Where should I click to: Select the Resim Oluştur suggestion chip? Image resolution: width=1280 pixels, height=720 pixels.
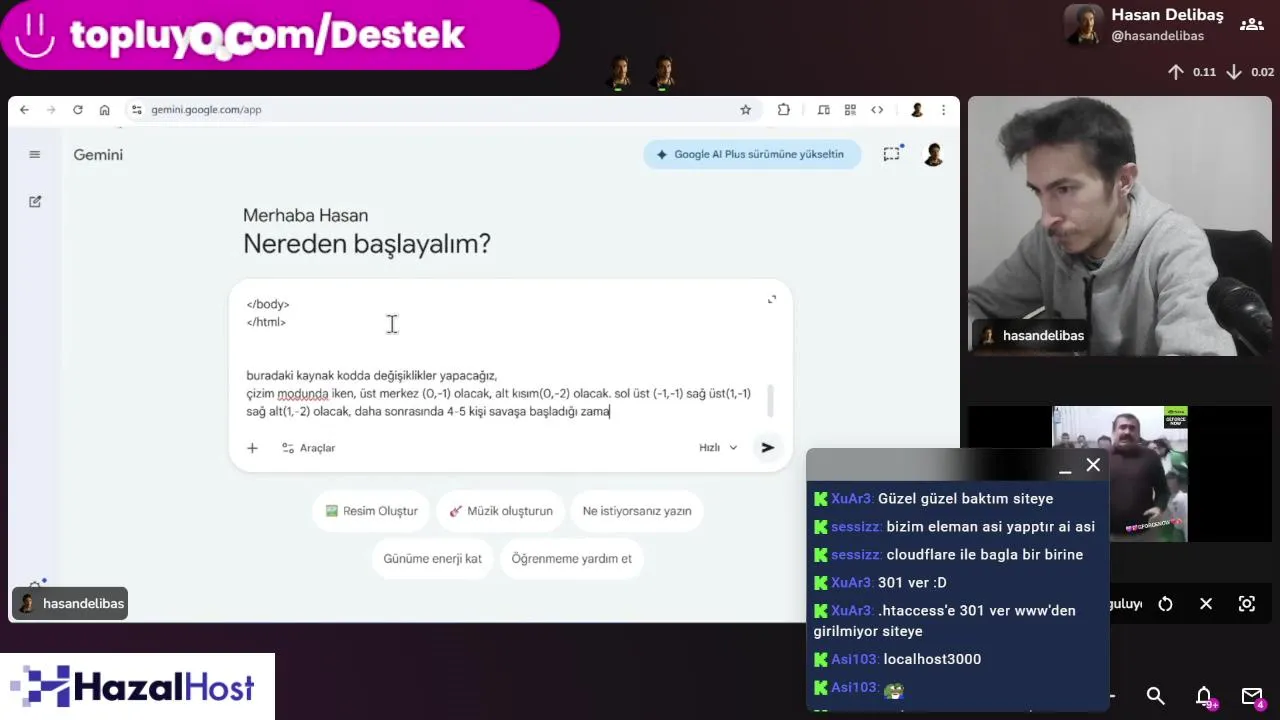(372, 511)
